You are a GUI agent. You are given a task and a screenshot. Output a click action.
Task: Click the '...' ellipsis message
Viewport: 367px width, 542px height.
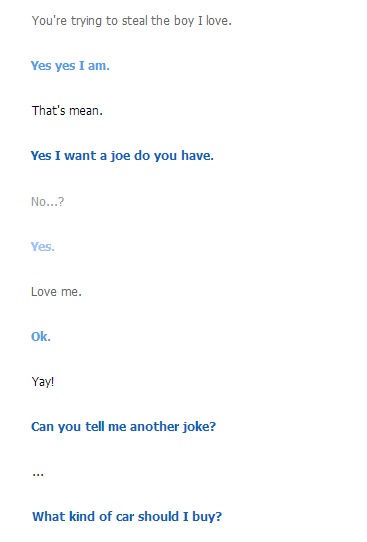coord(38,474)
